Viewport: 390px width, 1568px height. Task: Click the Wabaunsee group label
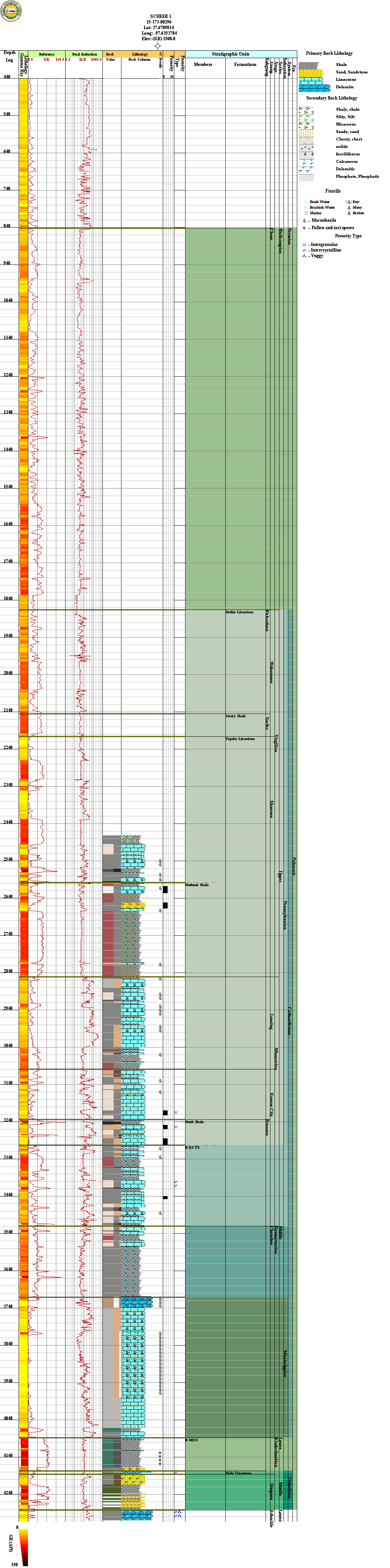[271, 673]
